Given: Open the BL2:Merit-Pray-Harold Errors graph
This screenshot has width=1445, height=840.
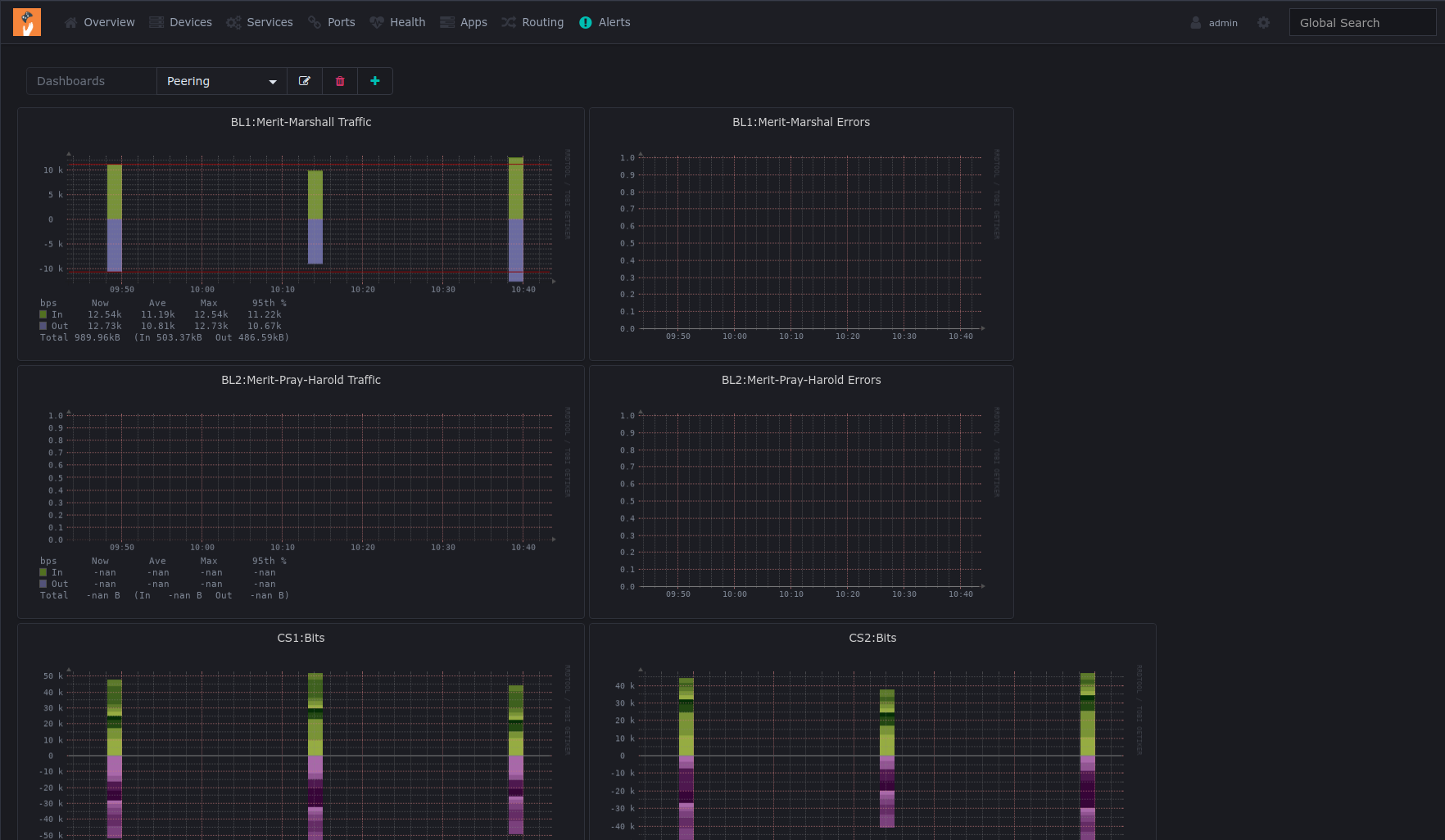Looking at the screenshot, I should tap(801, 503).
